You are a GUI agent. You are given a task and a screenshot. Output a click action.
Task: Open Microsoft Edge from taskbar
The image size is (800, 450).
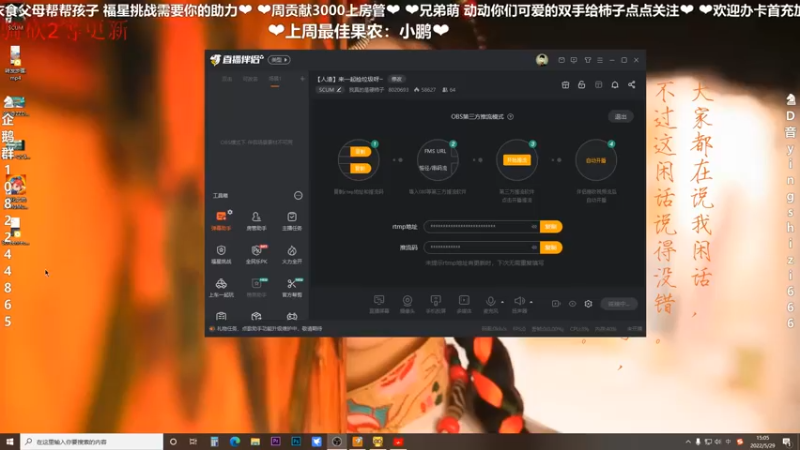235,442
